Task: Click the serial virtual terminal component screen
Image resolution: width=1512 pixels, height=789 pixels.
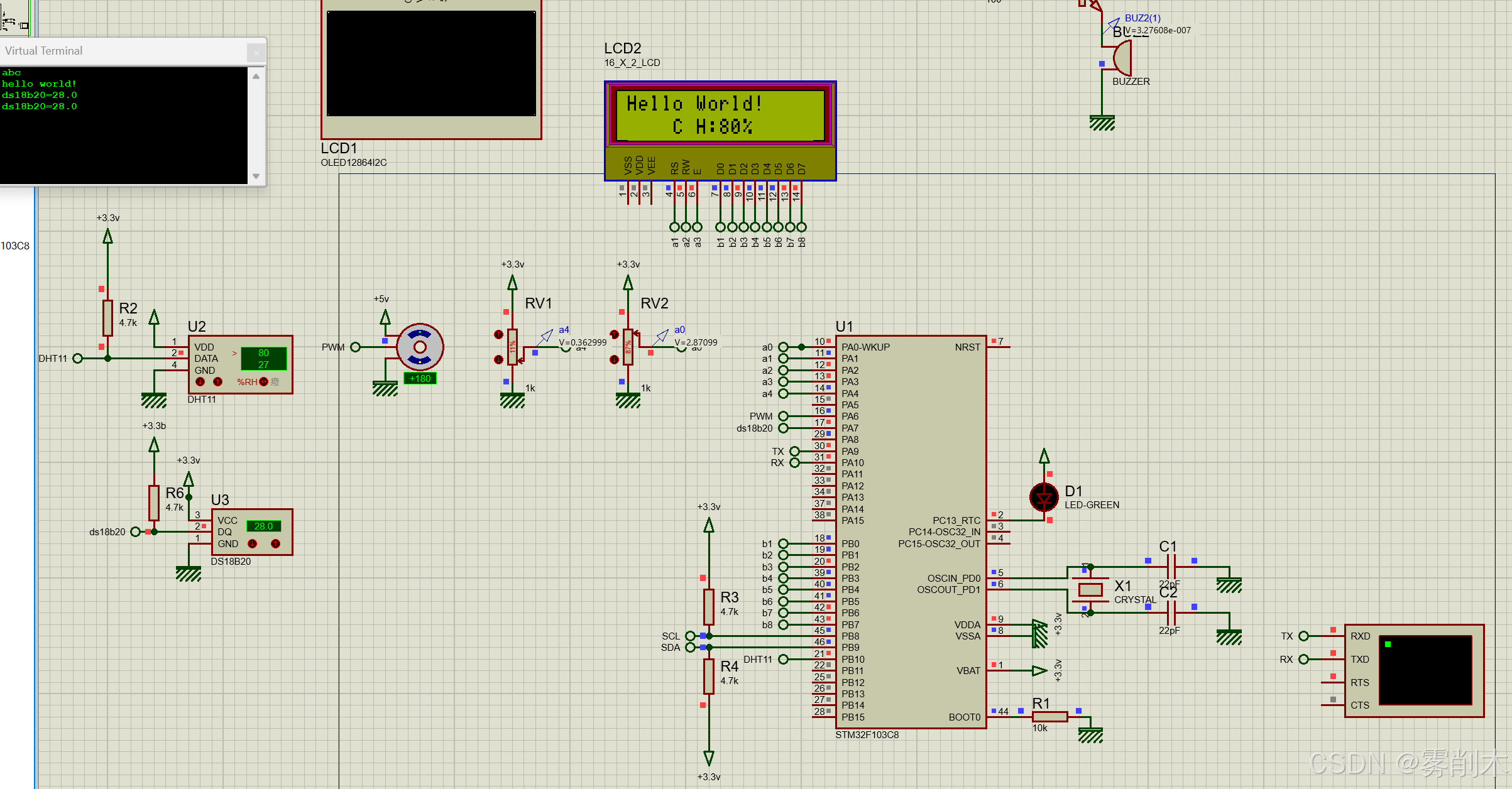Action: tap(1425, 670)
